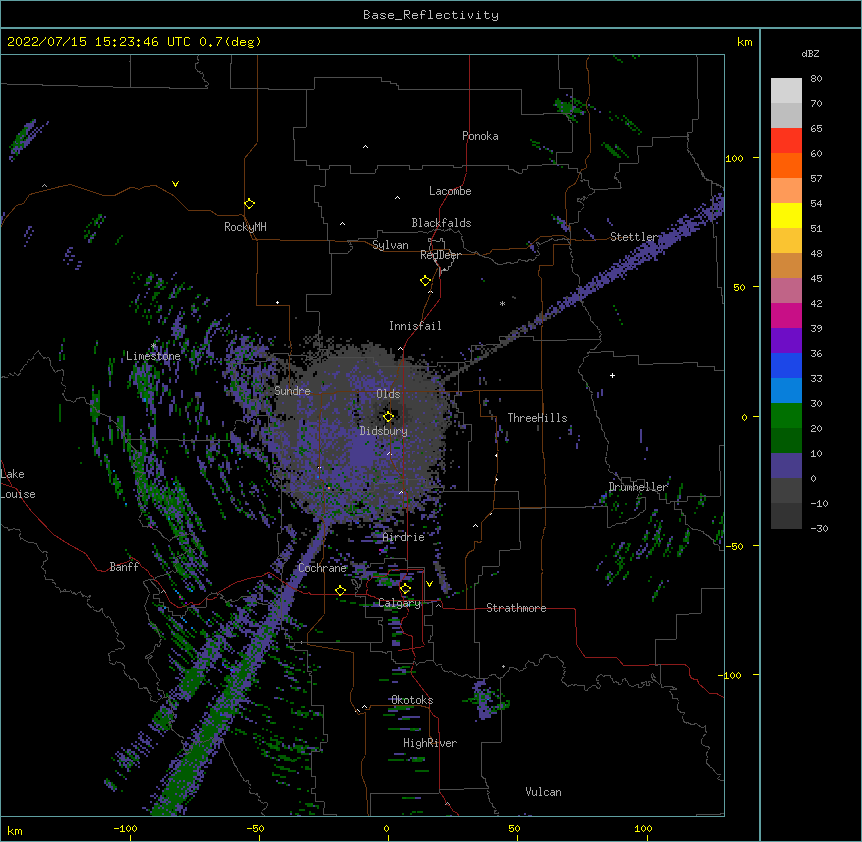Click the blue 36 dBZ color swatch
The image size is (862, 842).
(786, 365)
